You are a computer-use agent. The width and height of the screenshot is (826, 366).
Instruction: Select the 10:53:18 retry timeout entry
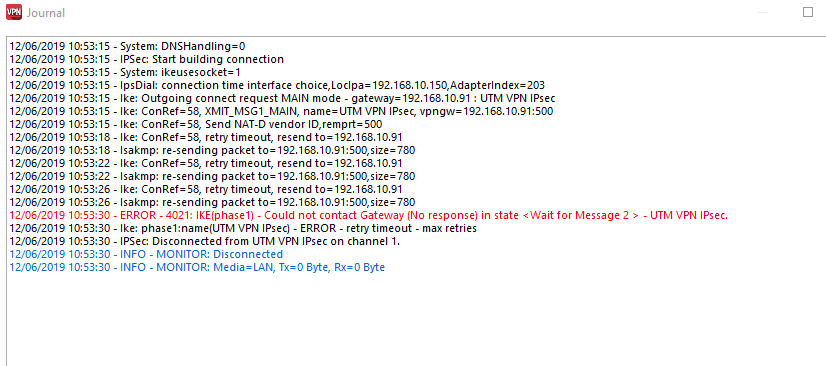click(206, 137)
